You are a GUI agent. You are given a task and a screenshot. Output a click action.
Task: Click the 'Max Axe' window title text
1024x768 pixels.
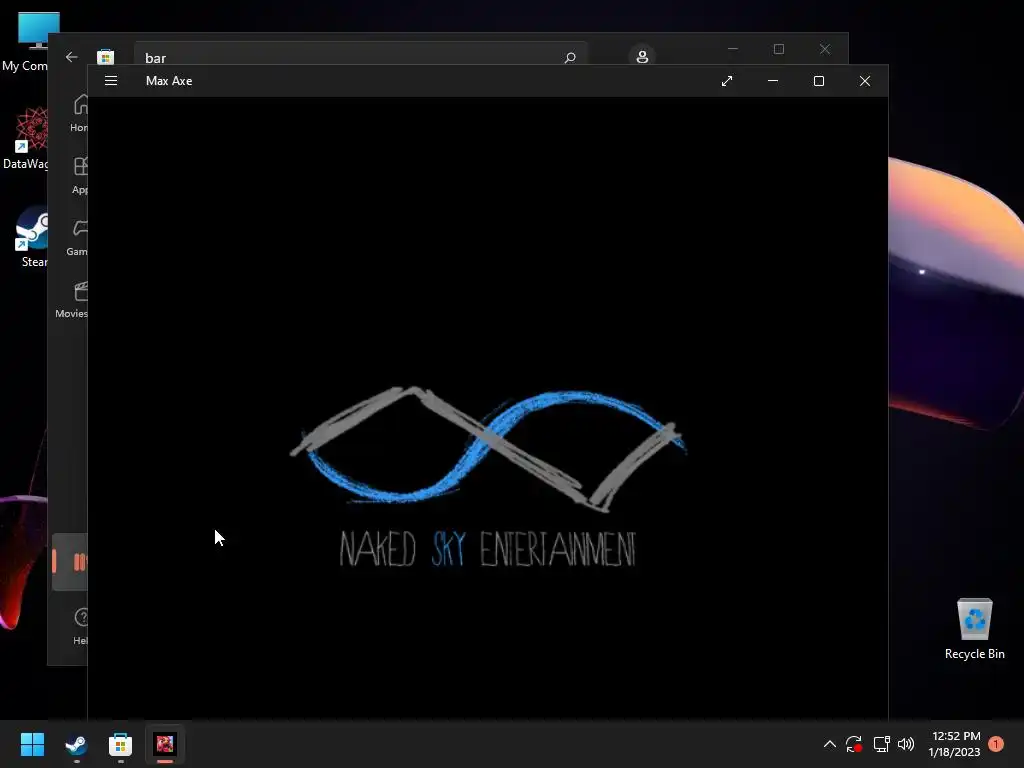click(169, 81)
